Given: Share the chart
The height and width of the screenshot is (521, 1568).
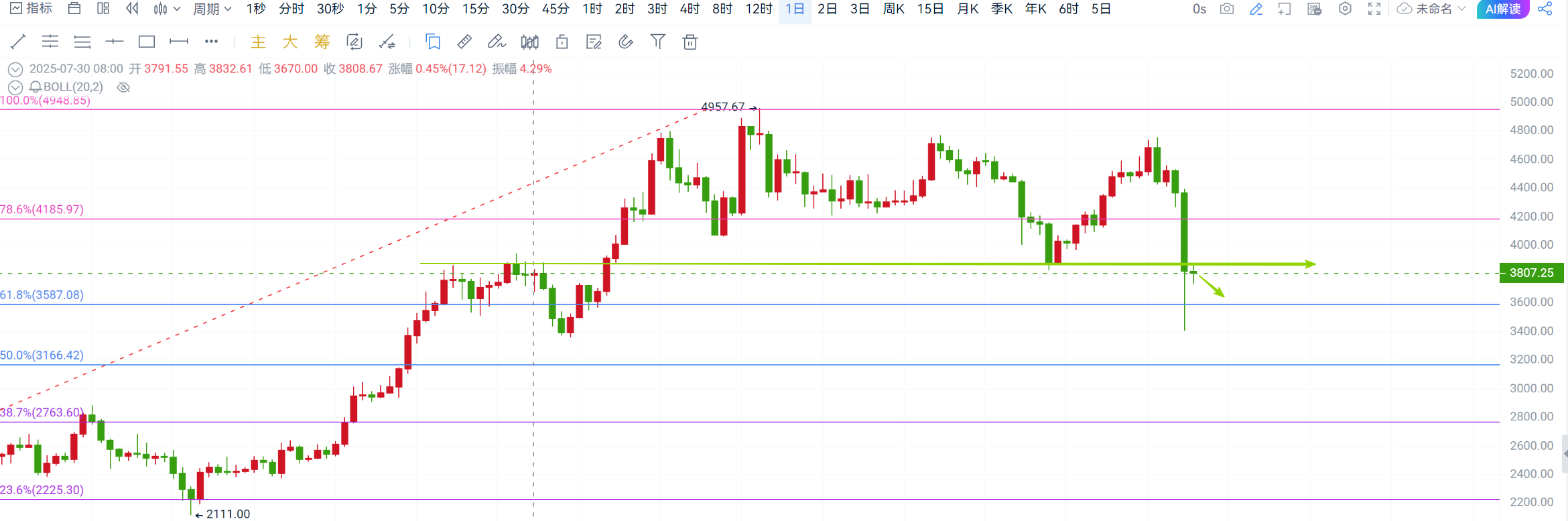Looking at the screenshot, I should tap(1545, 9).
